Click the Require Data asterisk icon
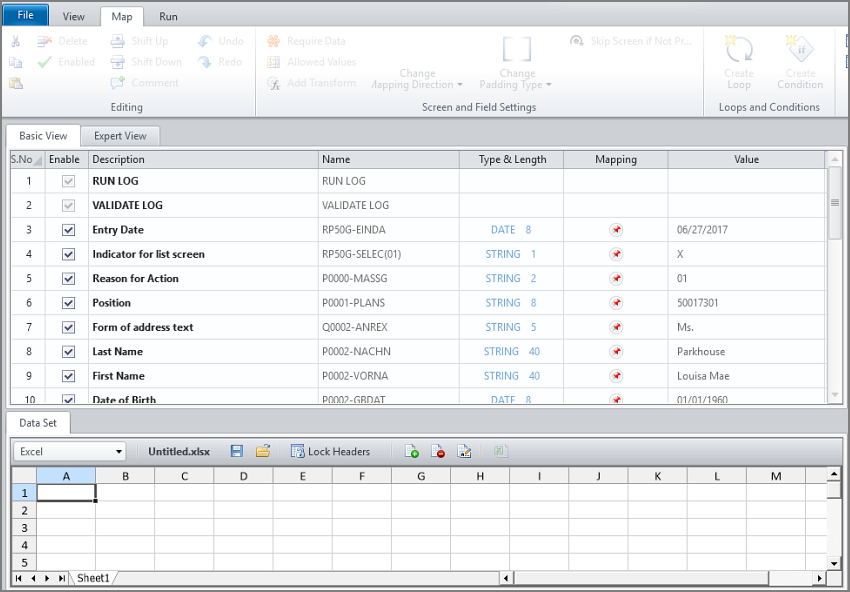Image resolution: width=850 pixels, height=592 pixels. click(274, 41)
